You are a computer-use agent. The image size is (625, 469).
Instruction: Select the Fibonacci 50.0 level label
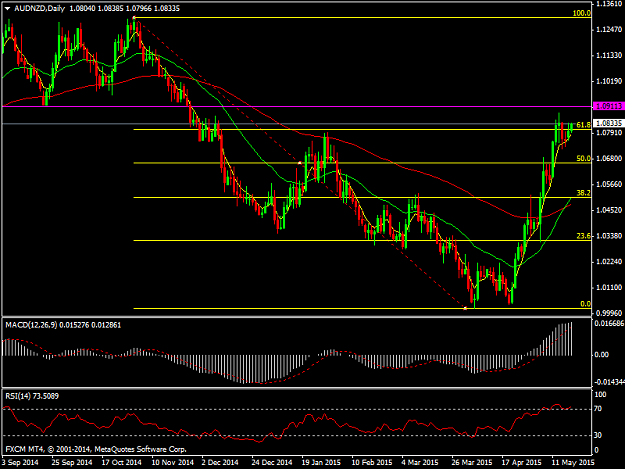click(583, 159)
